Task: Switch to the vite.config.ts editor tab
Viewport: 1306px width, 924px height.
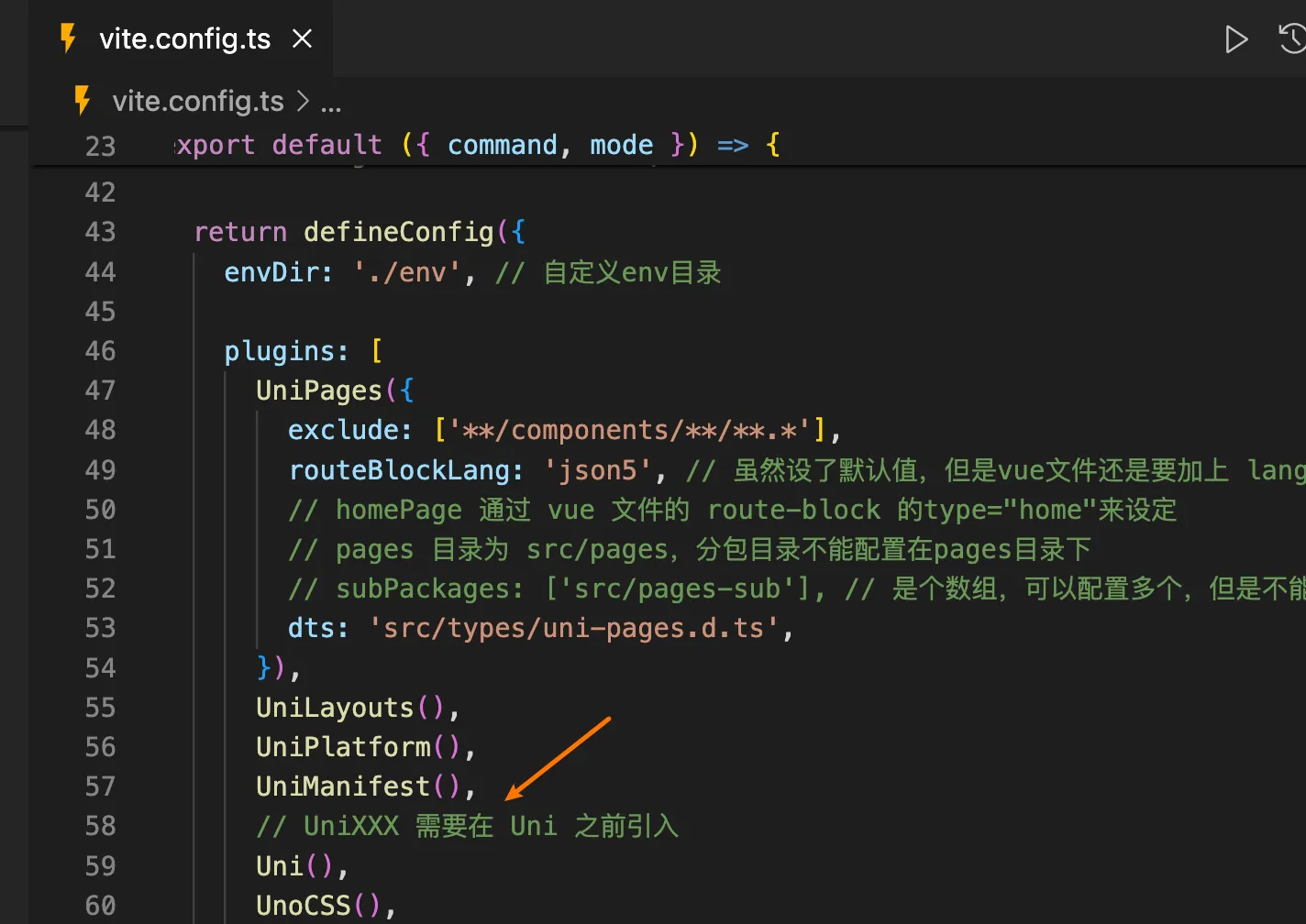Action: coord(183,38)
